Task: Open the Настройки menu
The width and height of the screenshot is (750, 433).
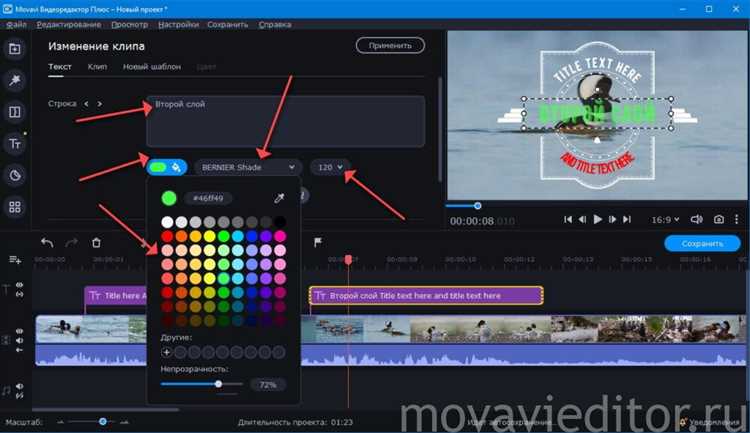Action: click(x=178, y=24)
